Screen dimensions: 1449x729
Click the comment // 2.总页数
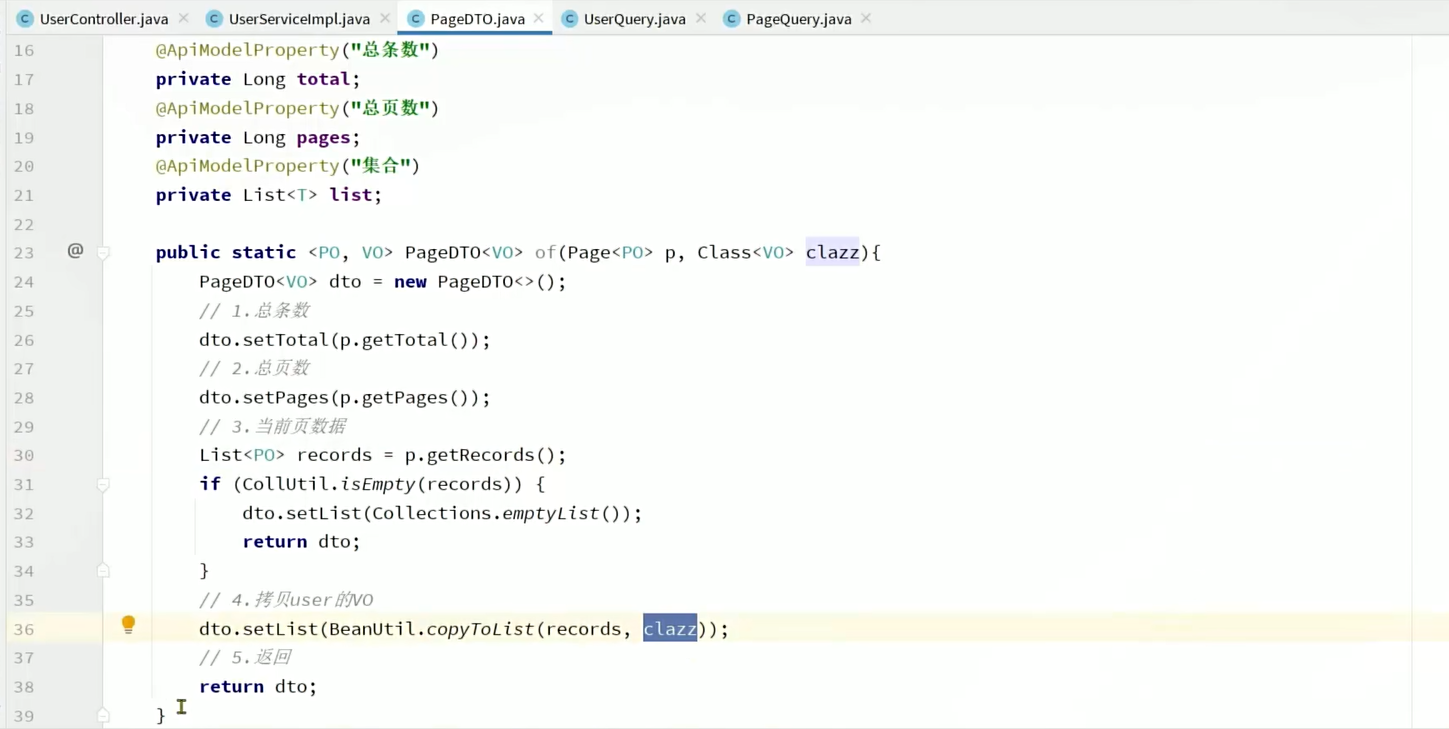tap(254, 368)
